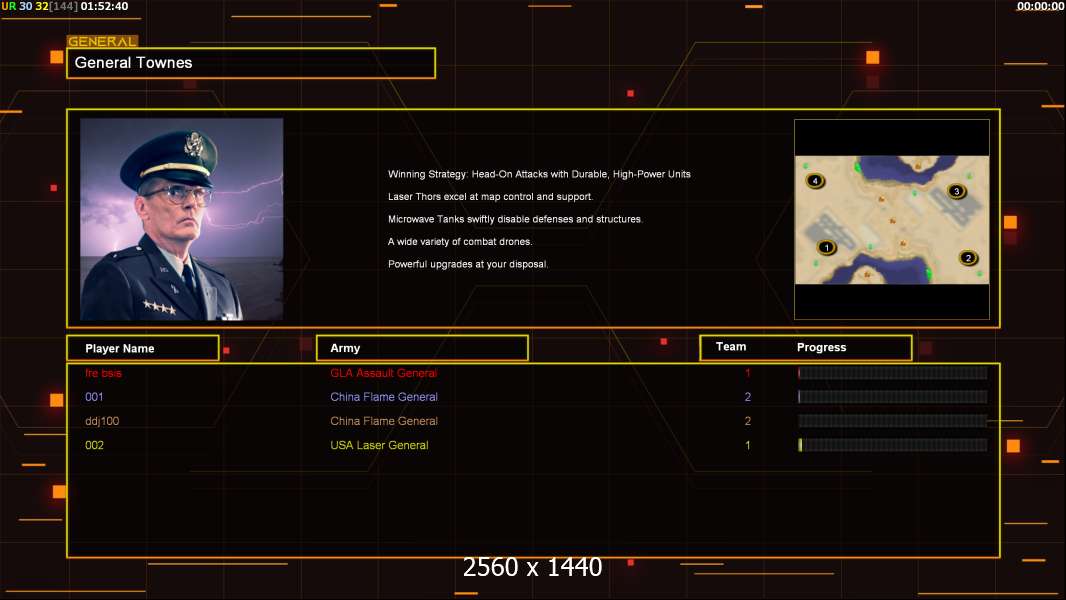Click start position marker 1 on minimap

click(x=827, y=247)
